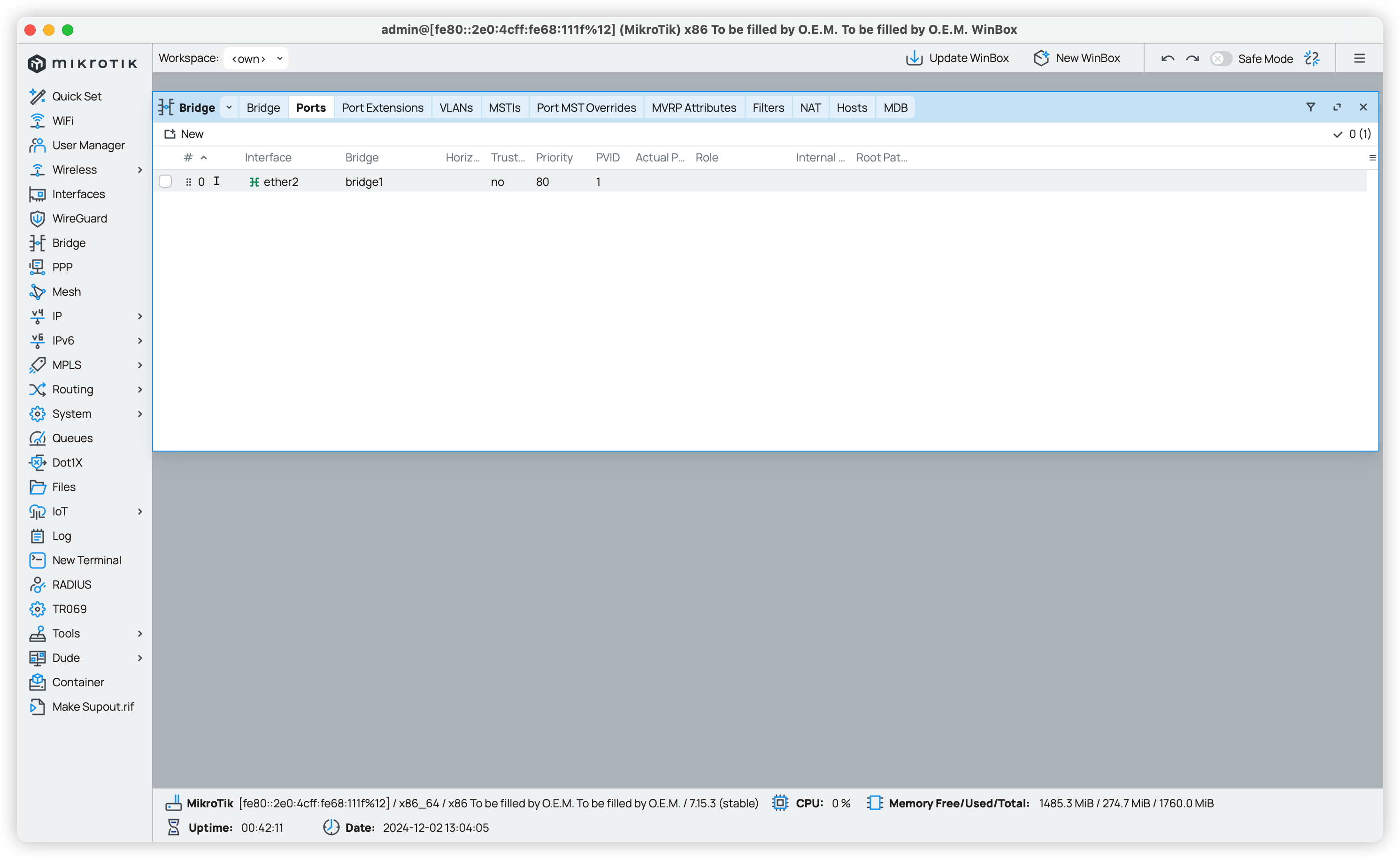
Task: Switch to the MVRP Attributes tab
Action: pos(694,107)
